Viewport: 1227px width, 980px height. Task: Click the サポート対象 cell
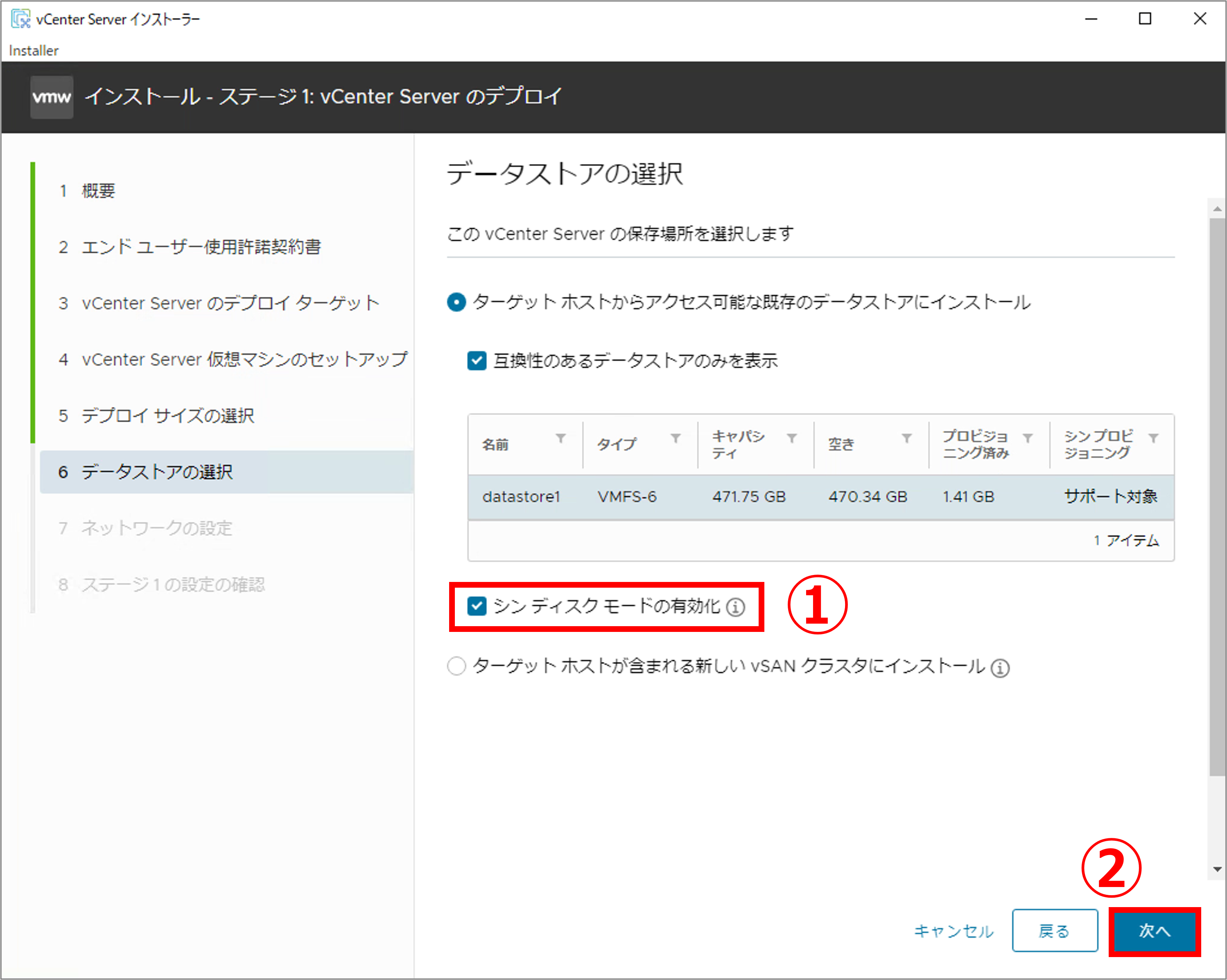point(1111,497)
